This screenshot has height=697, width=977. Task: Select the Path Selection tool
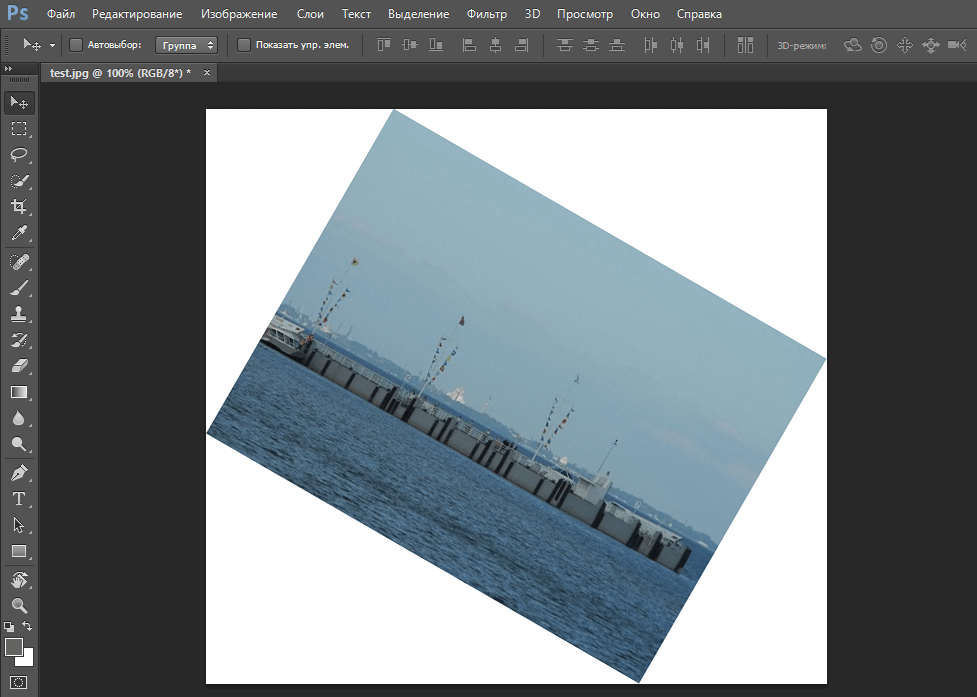pyautogui.click(x=19, y=525)
